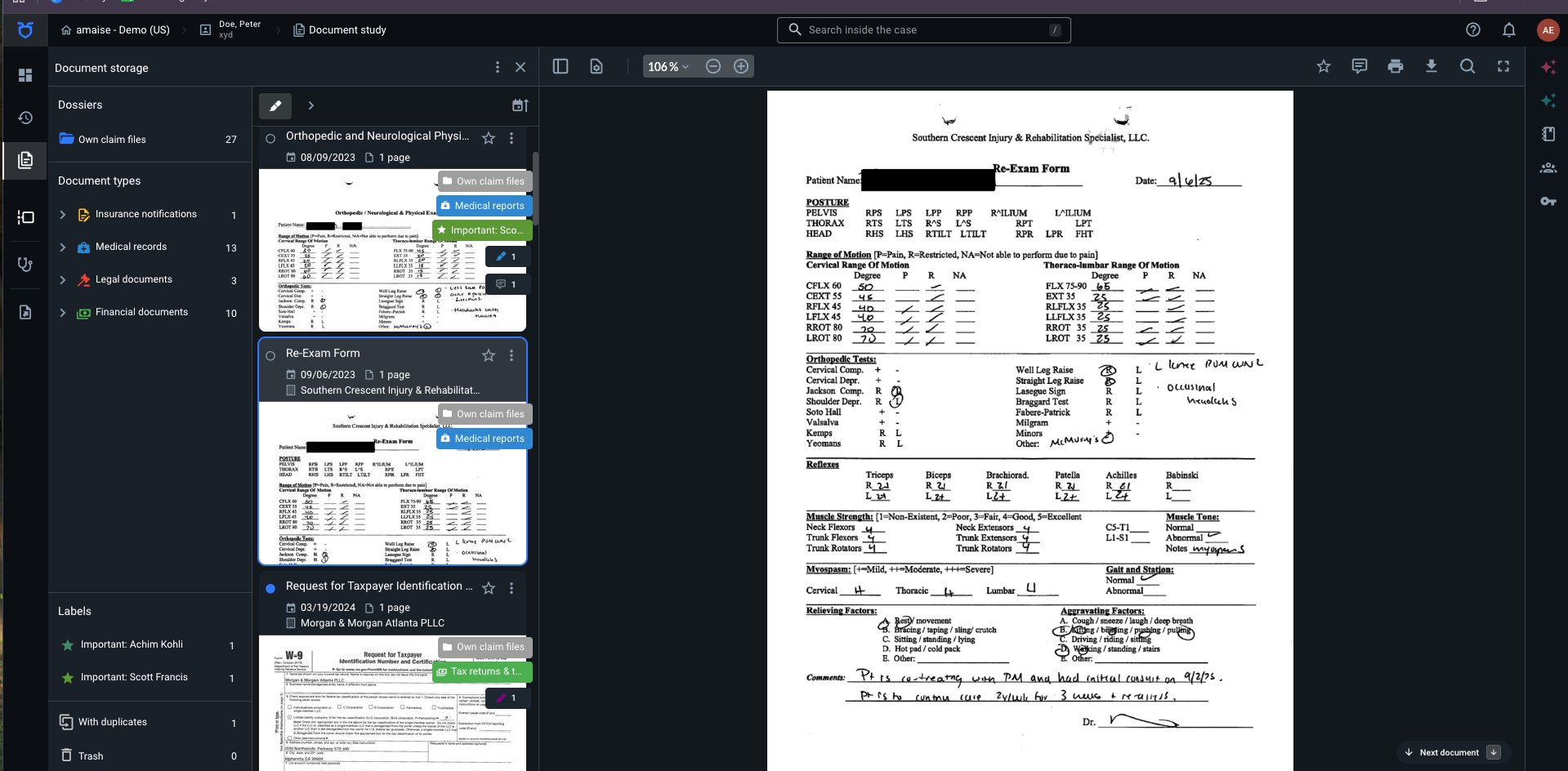Close the Document storage panel
Image resolution: width=1568 pixels, height=771 pixels.
(x=520, y=67)
